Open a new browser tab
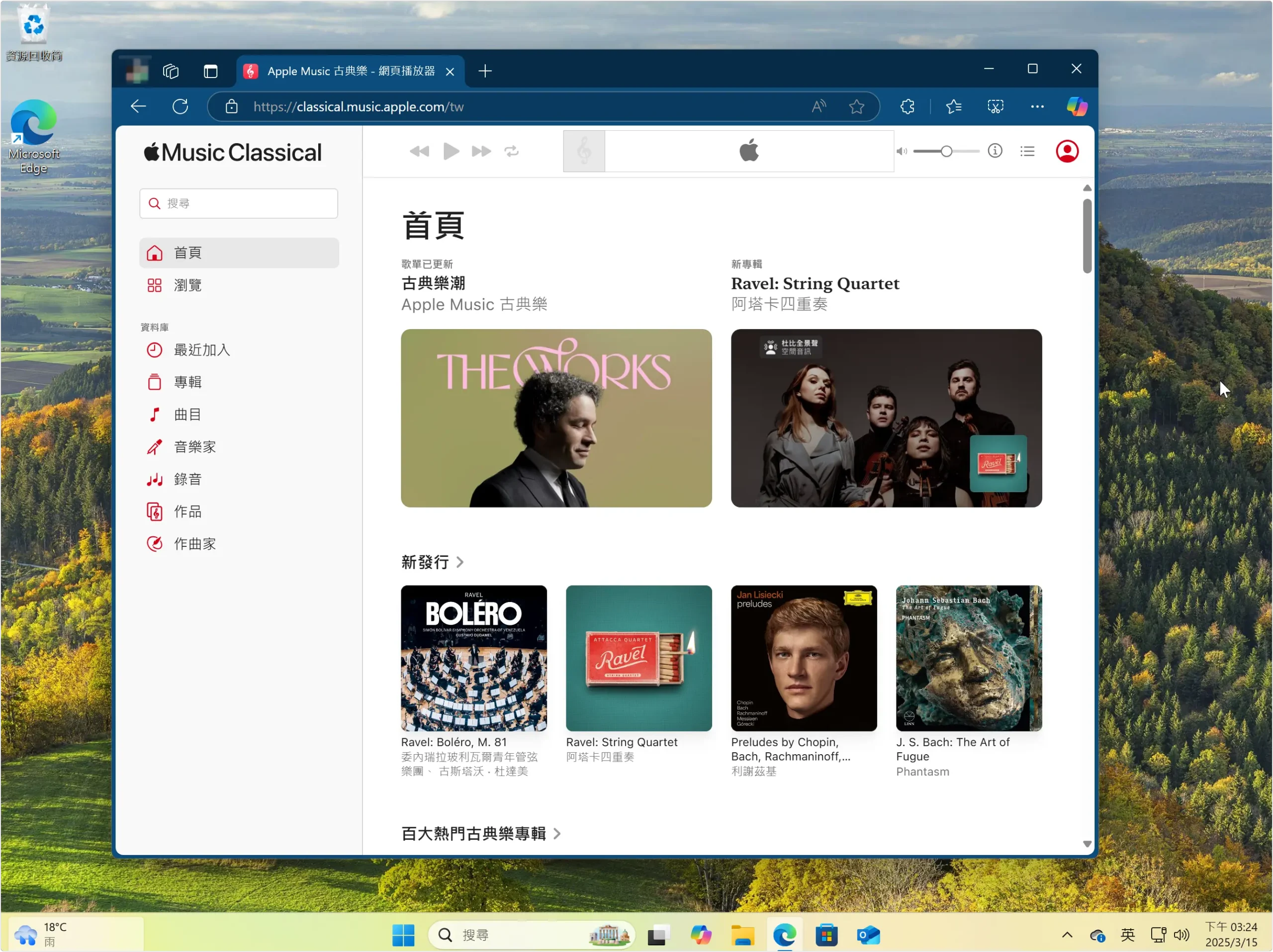The height and width of the screenshot is (952, 1273). click(485, 71)
